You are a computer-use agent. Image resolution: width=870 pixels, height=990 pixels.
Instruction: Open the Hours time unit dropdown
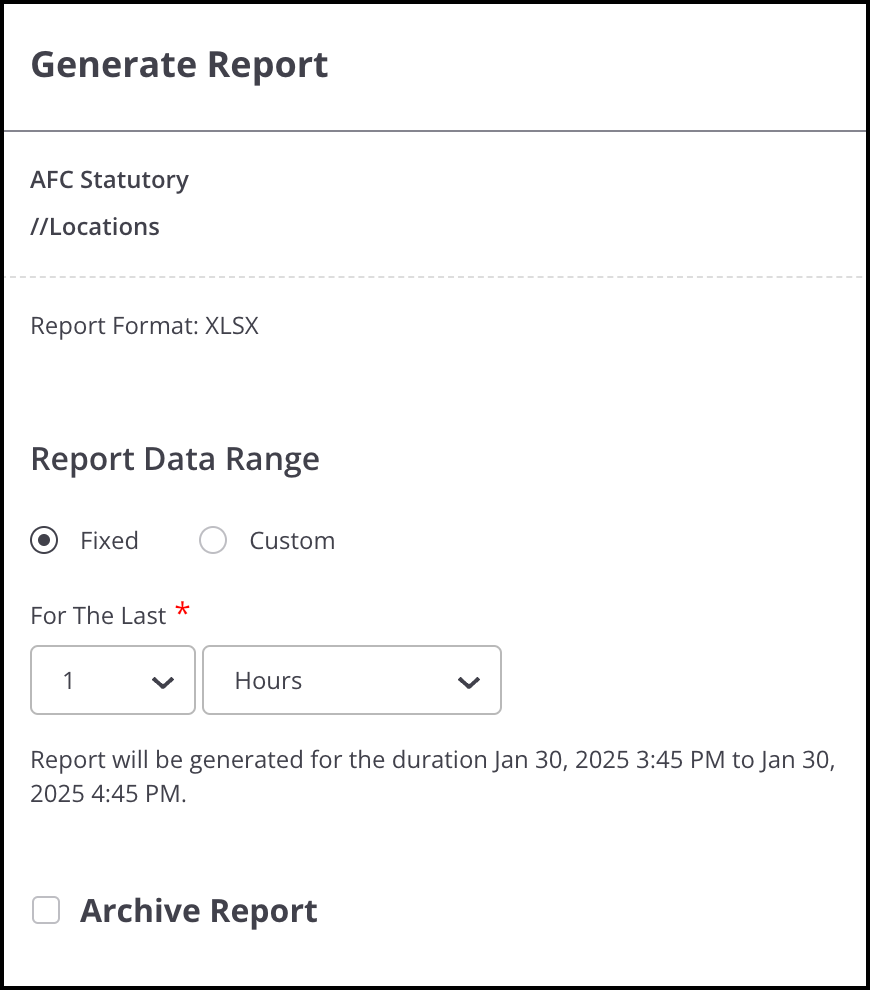(351, 680)
